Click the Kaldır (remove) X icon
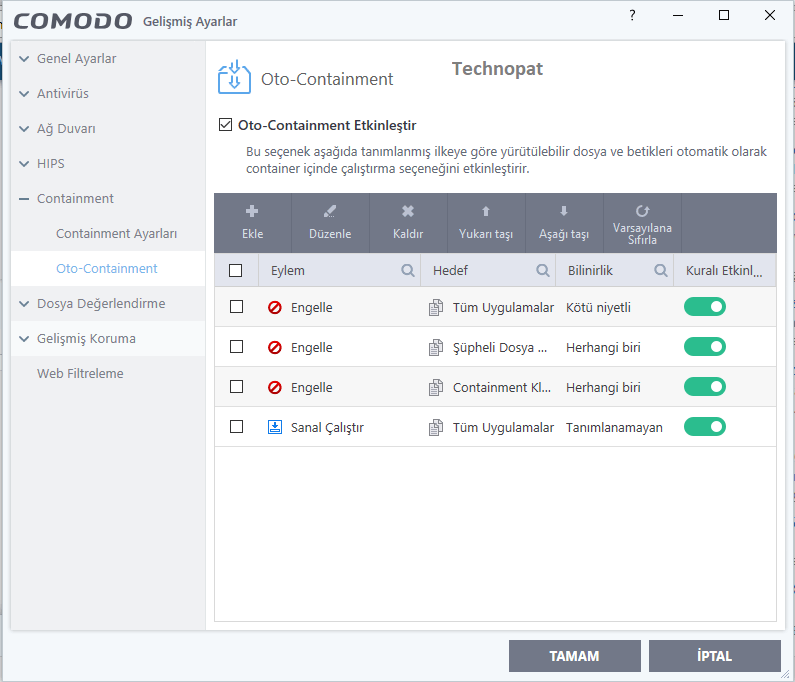Viewport: 795px width, 682px height. click(408, 212)
